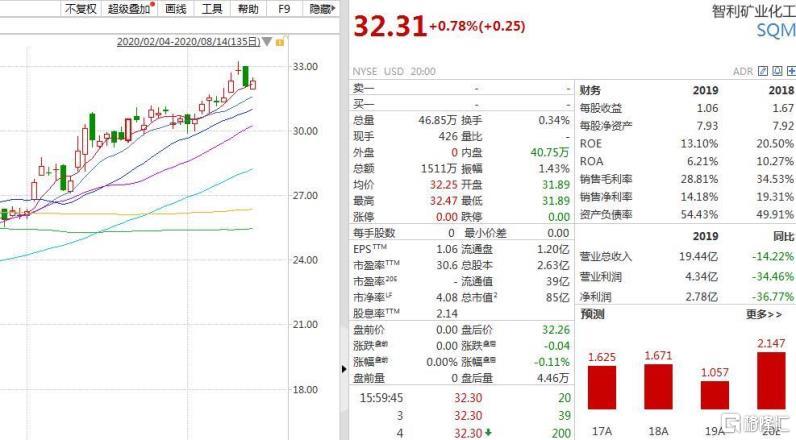Click the 15:59:45 trade tick row

[x=462, y=398]
